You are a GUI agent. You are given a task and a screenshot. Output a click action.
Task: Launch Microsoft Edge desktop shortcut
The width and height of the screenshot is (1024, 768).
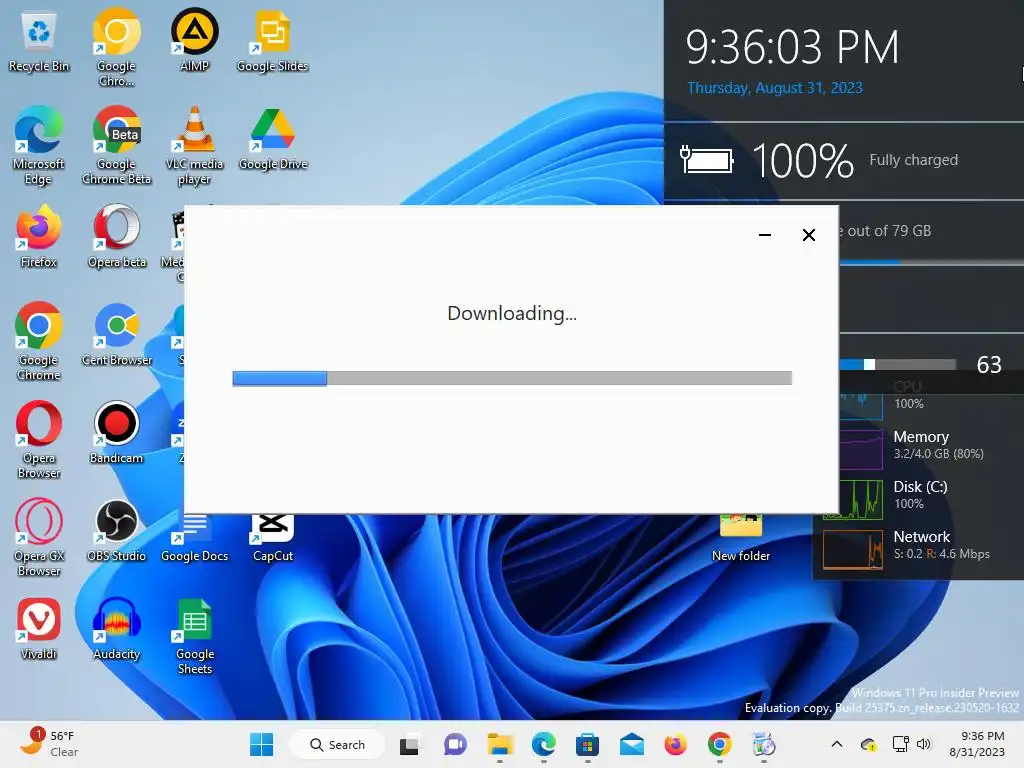(x=39, y=146)
